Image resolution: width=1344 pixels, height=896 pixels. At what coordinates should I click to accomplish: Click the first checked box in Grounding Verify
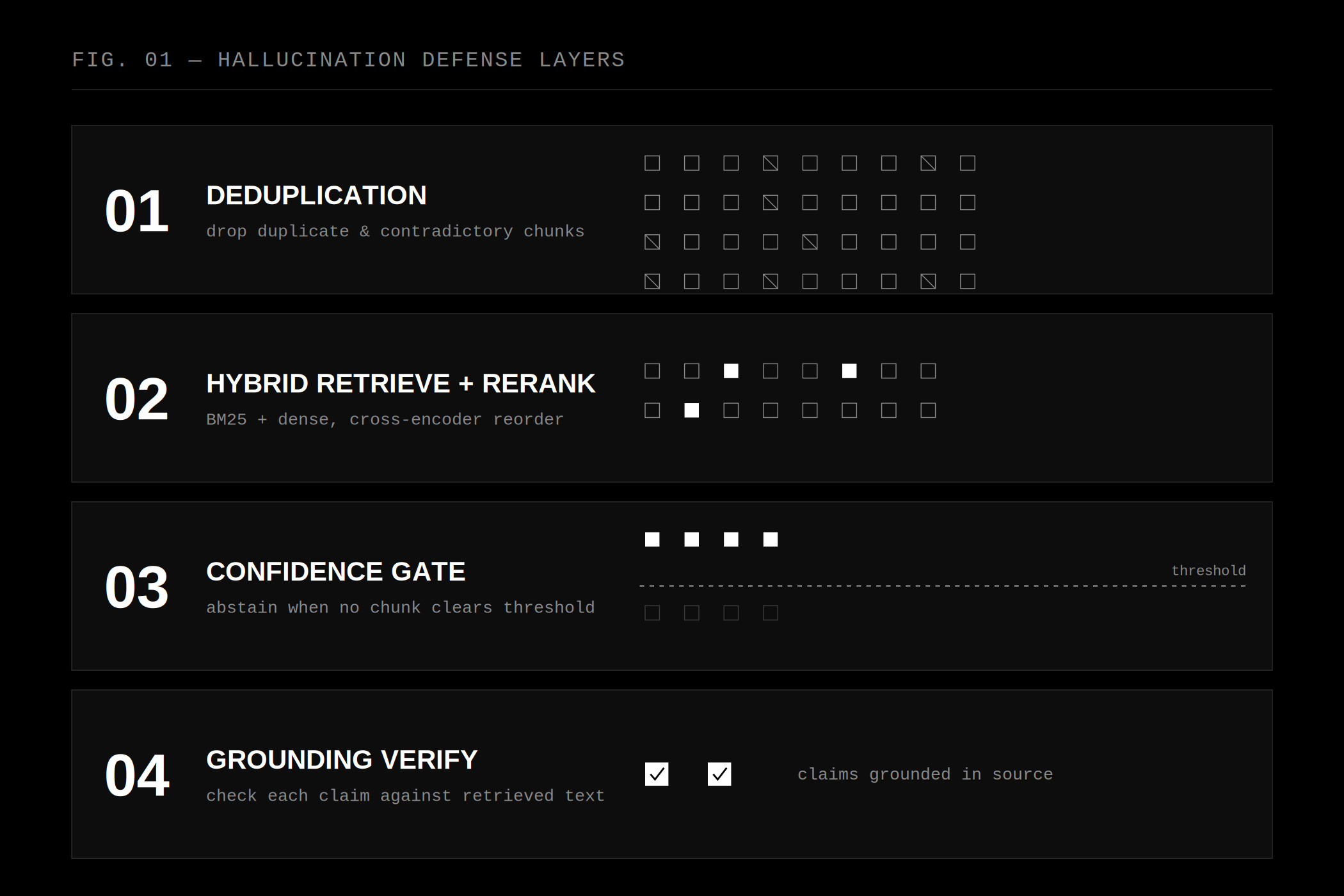pos(657,774)
